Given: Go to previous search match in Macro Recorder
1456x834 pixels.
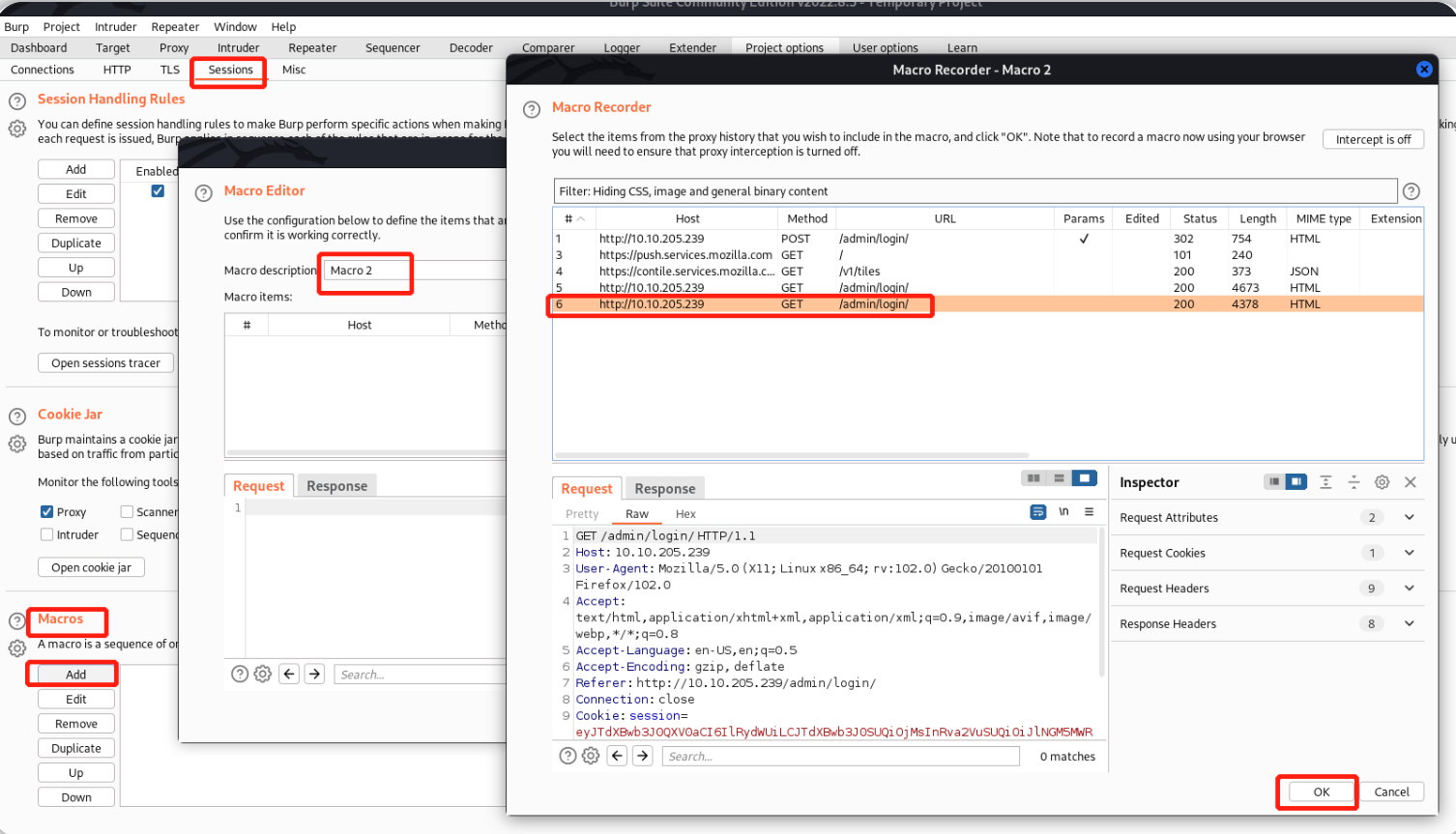Looking at the screenshot, I should tap(617, 756).
